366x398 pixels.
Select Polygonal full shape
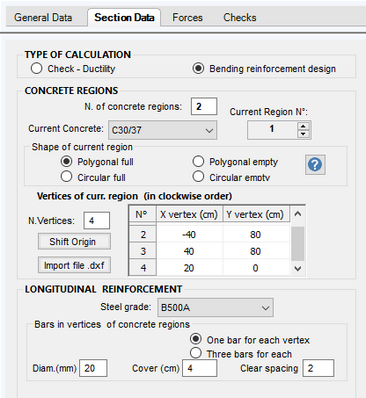[97, 162]
